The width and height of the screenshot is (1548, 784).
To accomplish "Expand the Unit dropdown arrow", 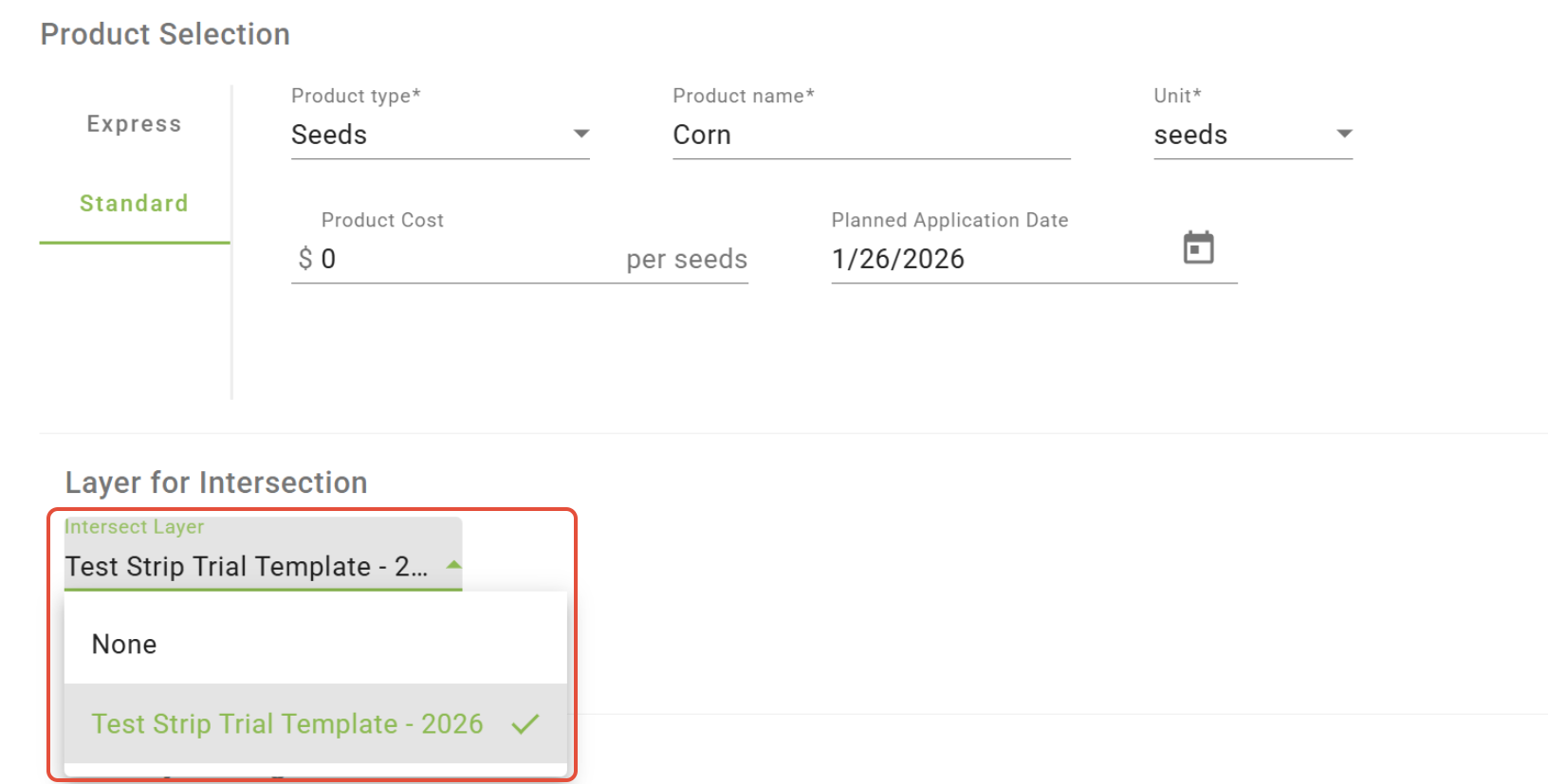I will (1344, 135).
